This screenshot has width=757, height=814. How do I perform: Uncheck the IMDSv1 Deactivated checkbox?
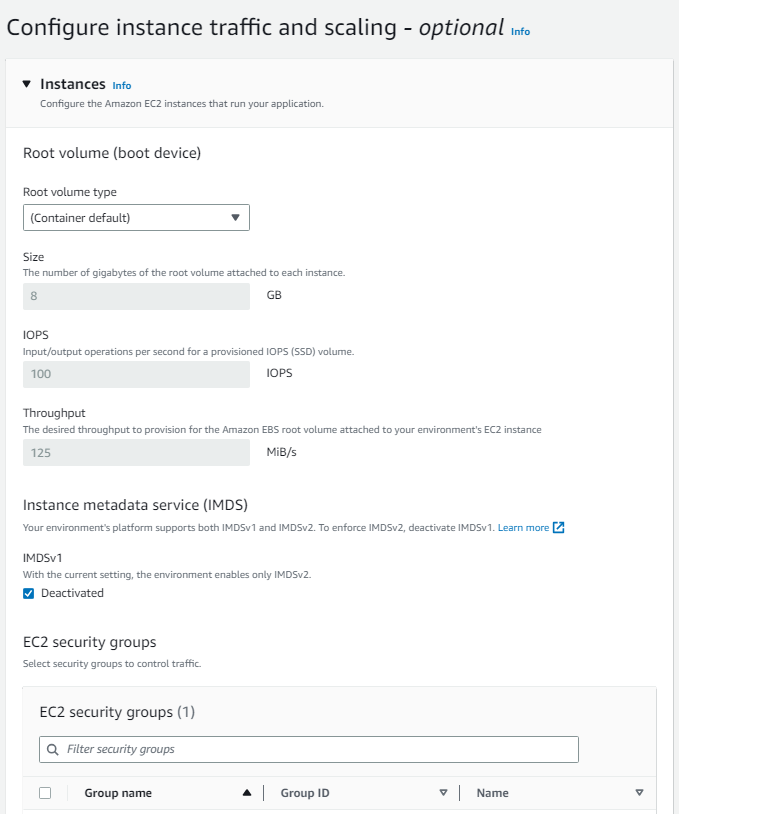29,593
